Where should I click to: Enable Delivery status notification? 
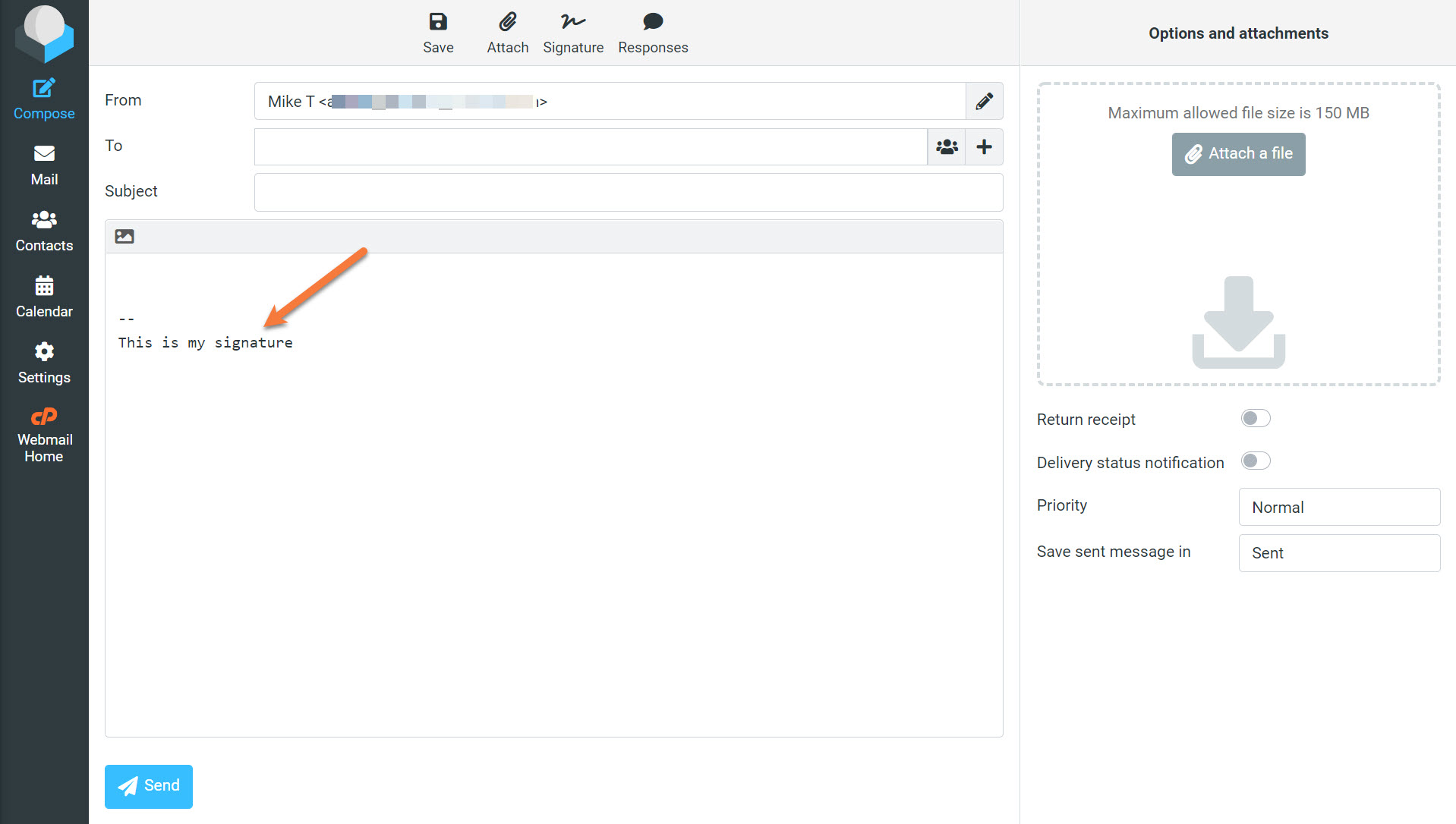[1255, 461]
